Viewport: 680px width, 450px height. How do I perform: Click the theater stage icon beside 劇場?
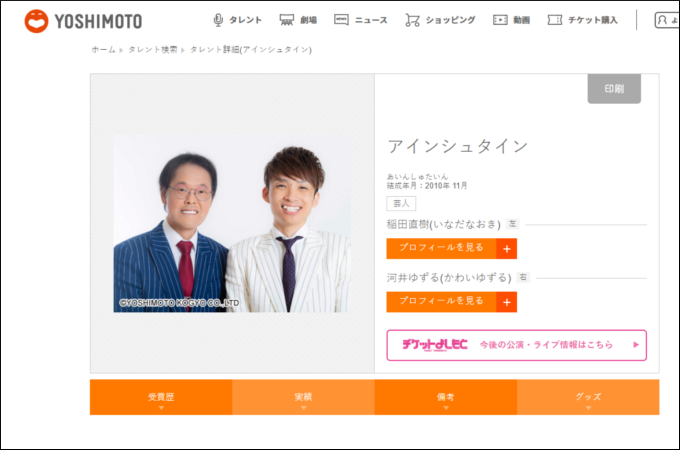coord(287,20)
